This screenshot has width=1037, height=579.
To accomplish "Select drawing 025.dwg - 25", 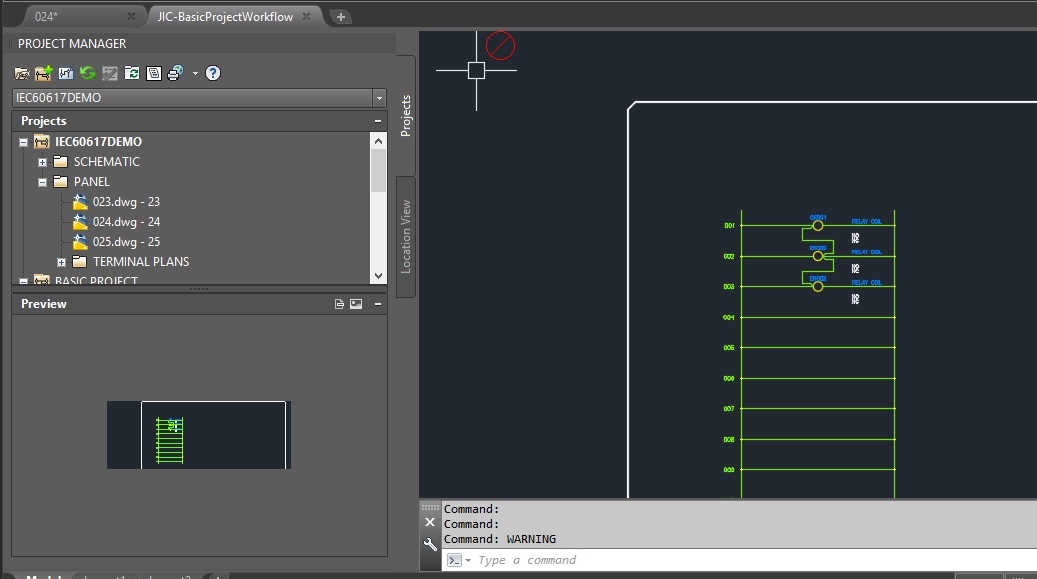I will pos(126,242).
